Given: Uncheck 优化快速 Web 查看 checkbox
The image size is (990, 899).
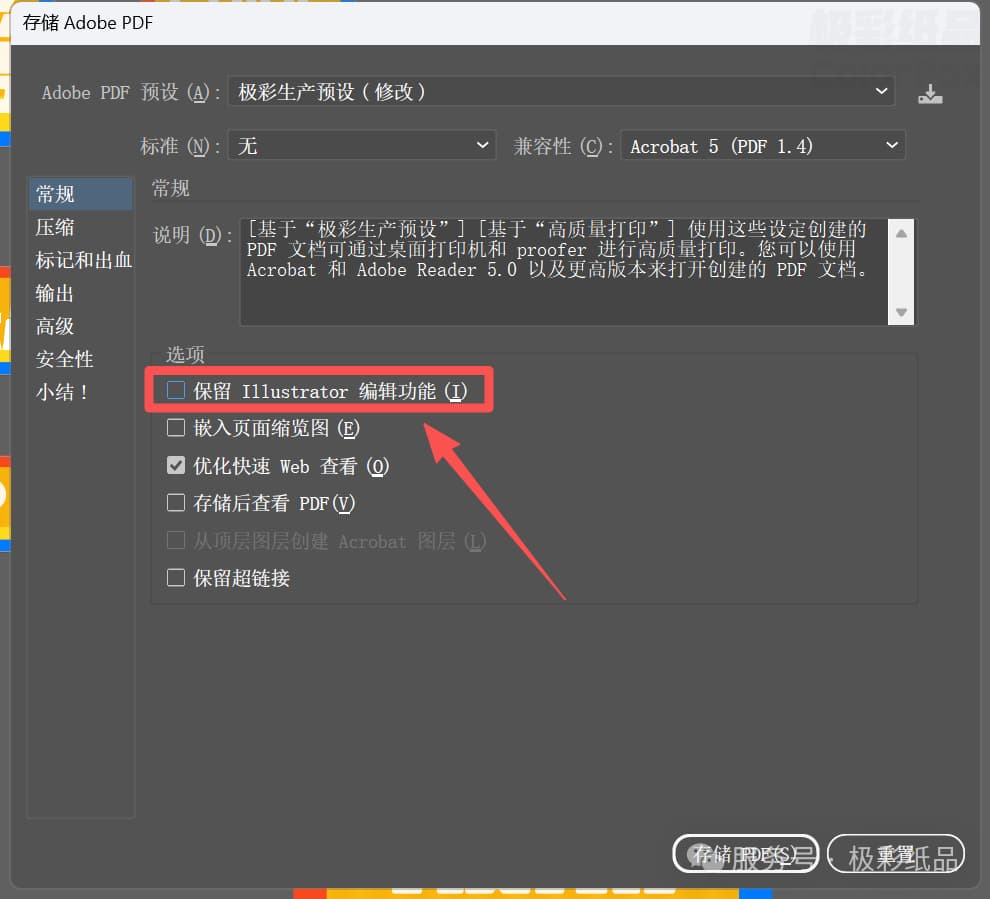Looking at the screenshot, I should pos(176,466).
